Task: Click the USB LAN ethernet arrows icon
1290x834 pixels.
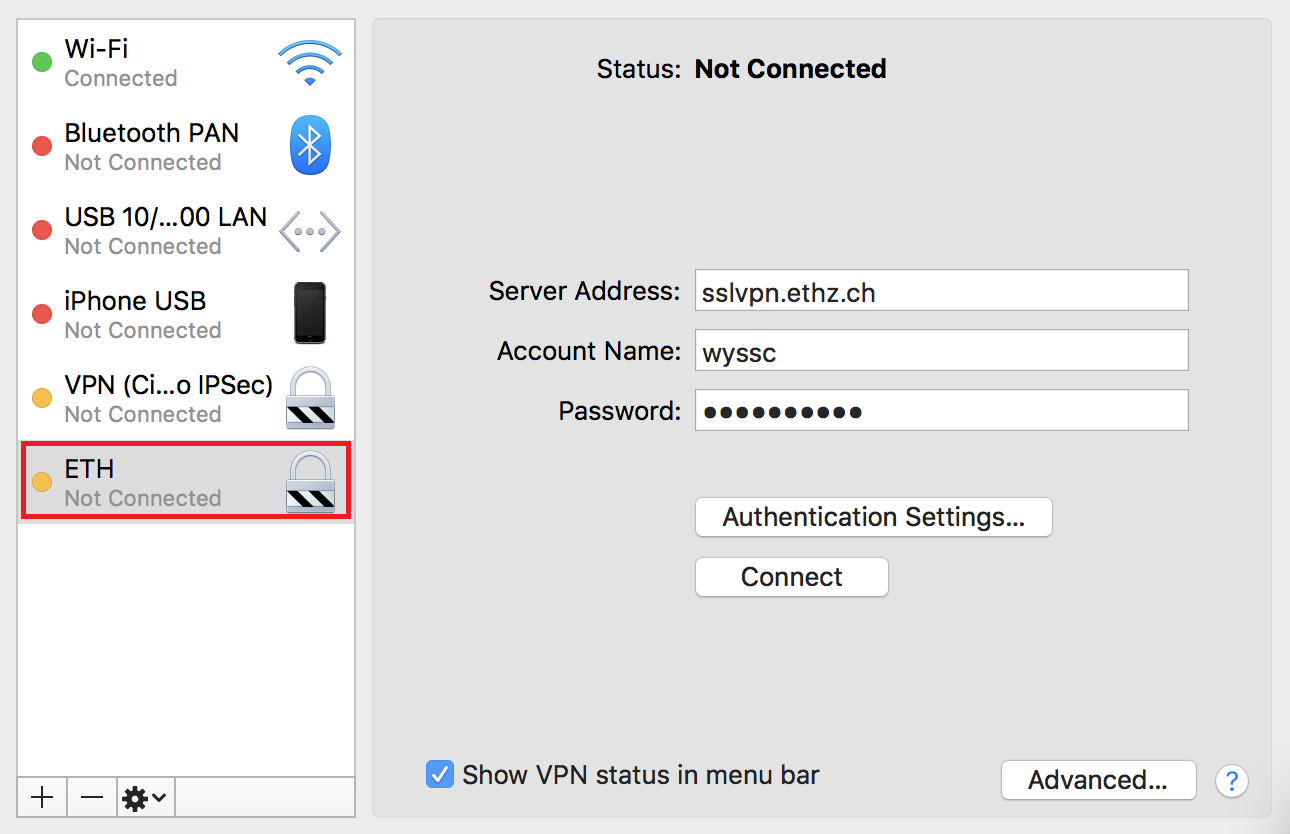Action: pos(310,231)
